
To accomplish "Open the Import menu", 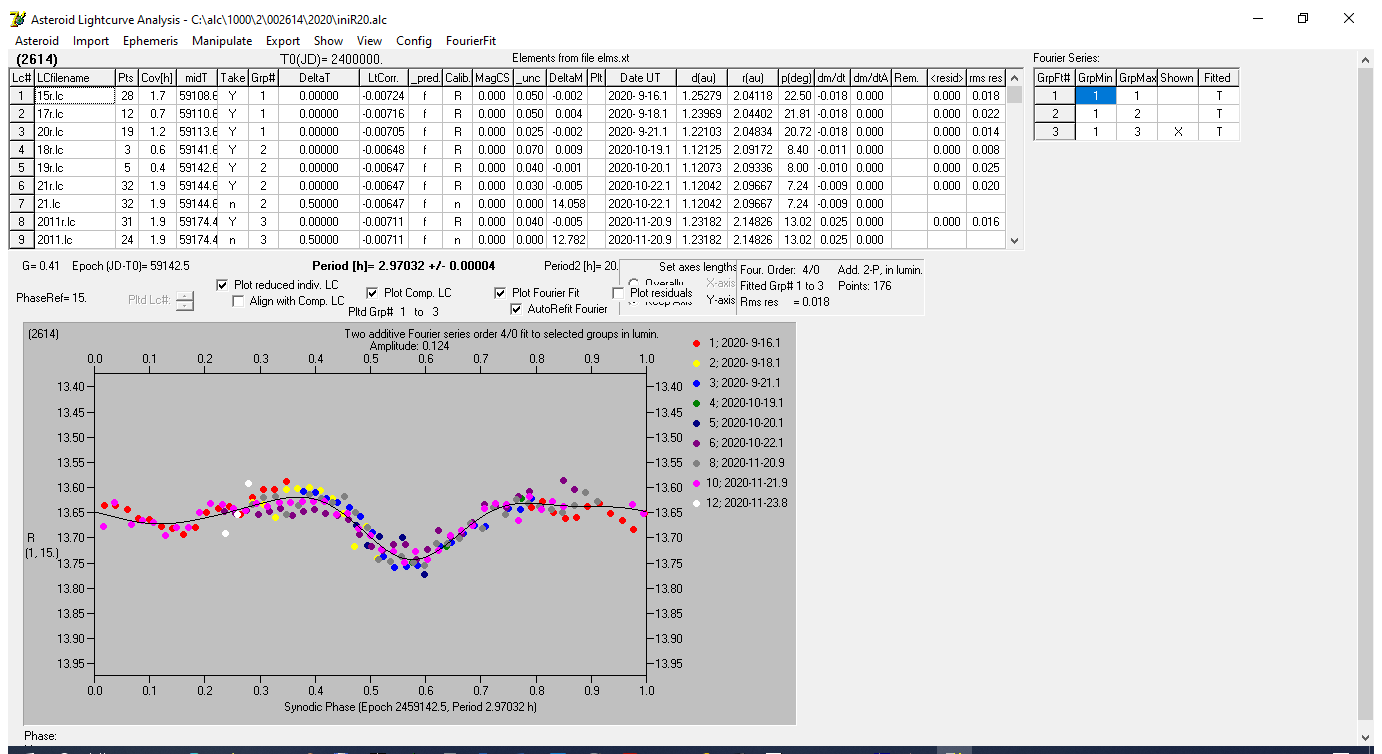I will (91, 41).
